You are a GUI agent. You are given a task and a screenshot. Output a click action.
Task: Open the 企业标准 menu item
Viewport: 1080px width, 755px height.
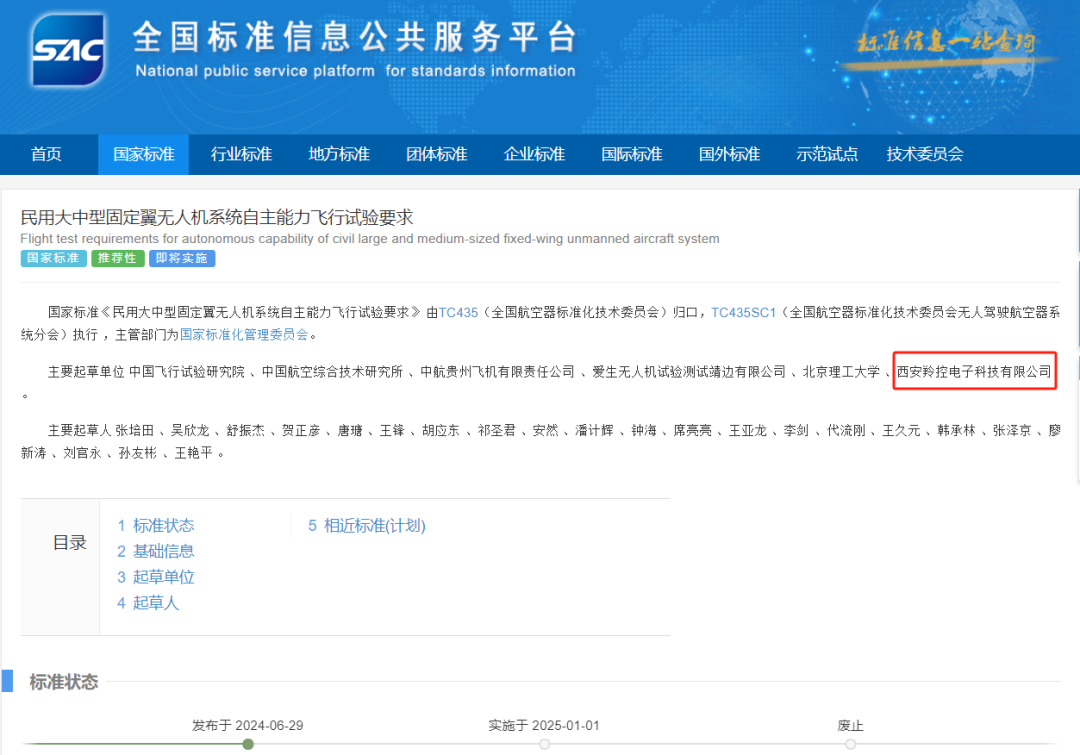click(x=534, y=154)
